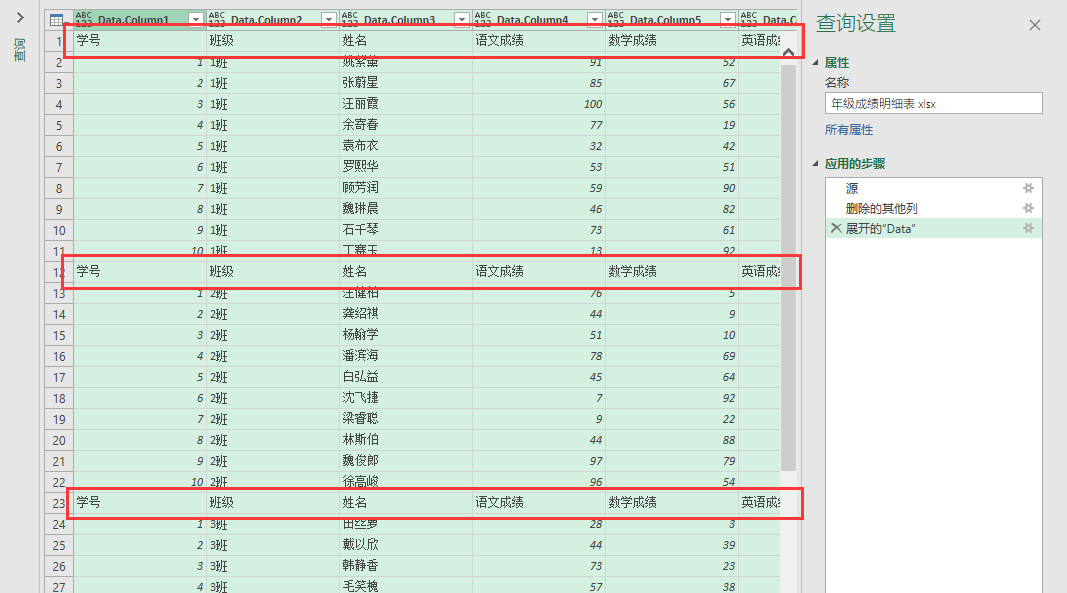The image size is (1067, 593).
Task: Click the 名称 query name field
Action: 933,103
